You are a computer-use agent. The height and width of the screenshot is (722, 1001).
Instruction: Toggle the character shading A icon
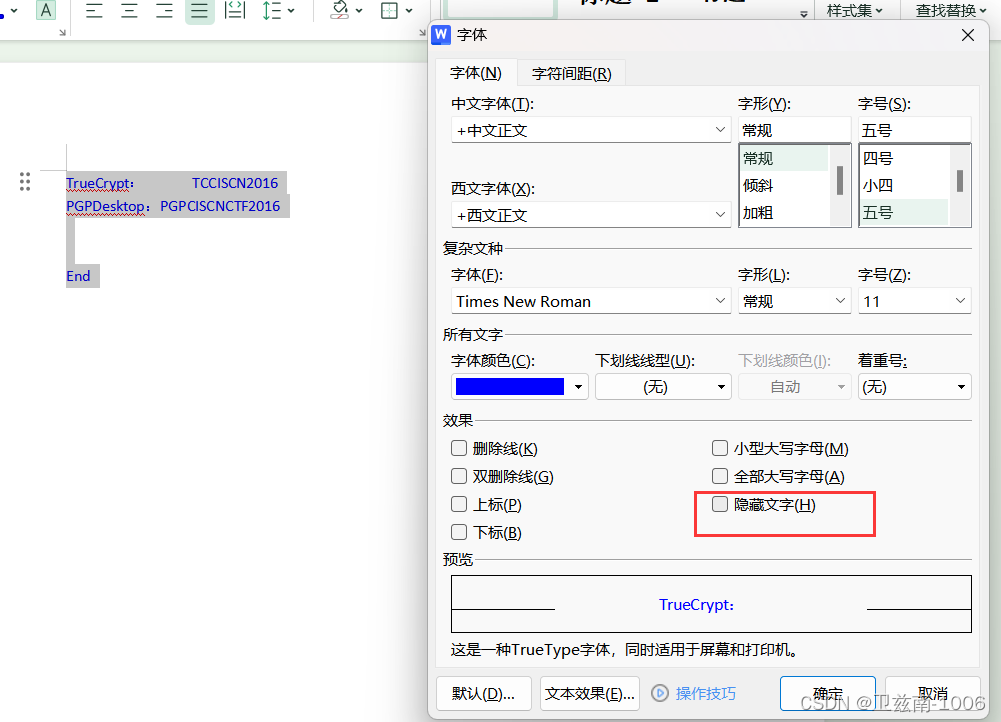46,10
